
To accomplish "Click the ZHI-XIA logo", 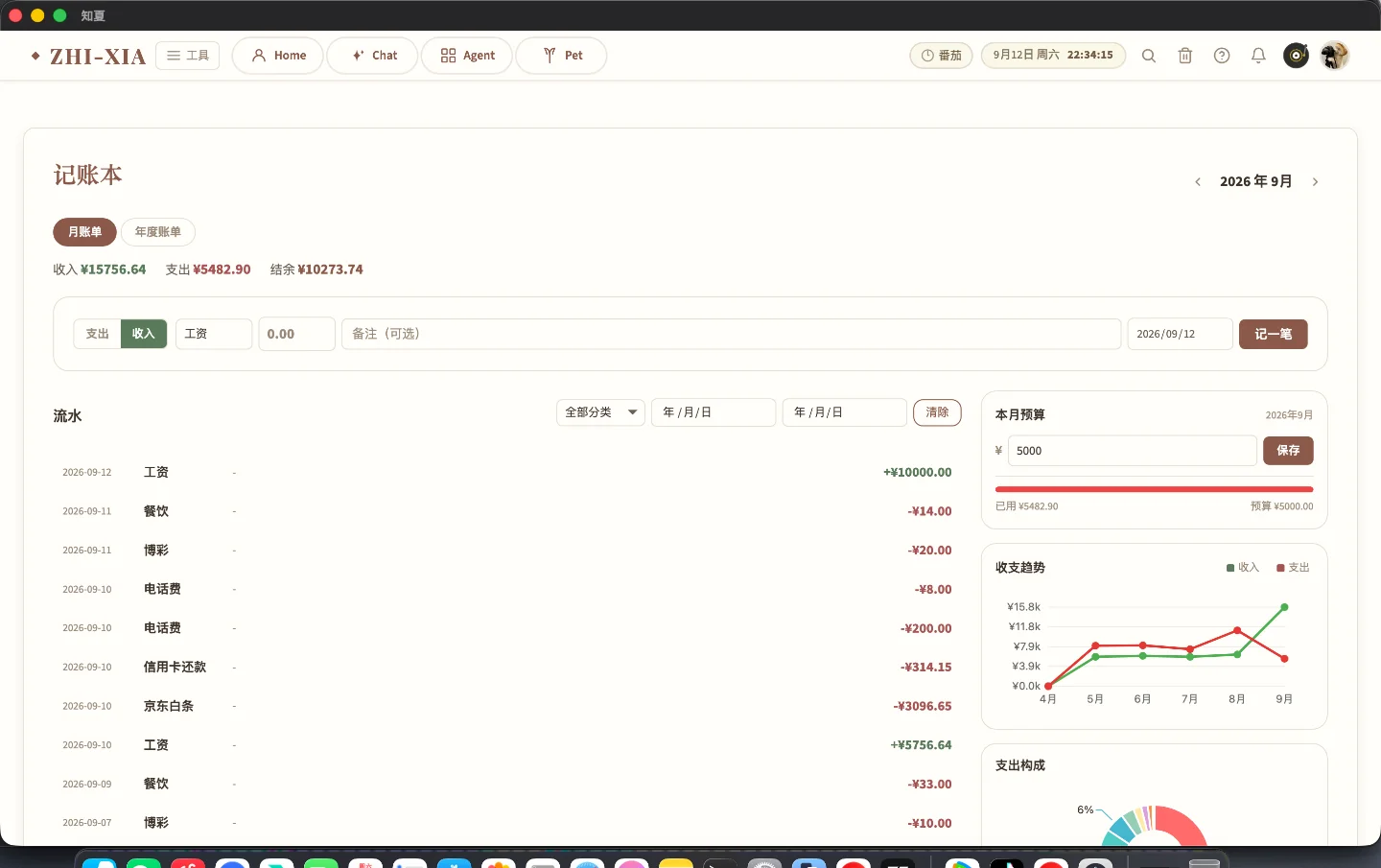I will coord(88,57).
